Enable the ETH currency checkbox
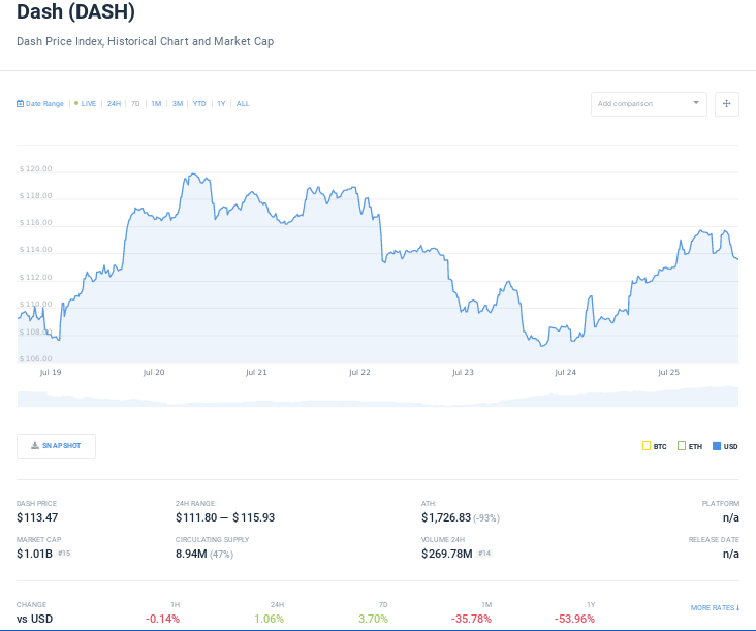The height and width of the screenshot is (631, 756). pos(682,446)
